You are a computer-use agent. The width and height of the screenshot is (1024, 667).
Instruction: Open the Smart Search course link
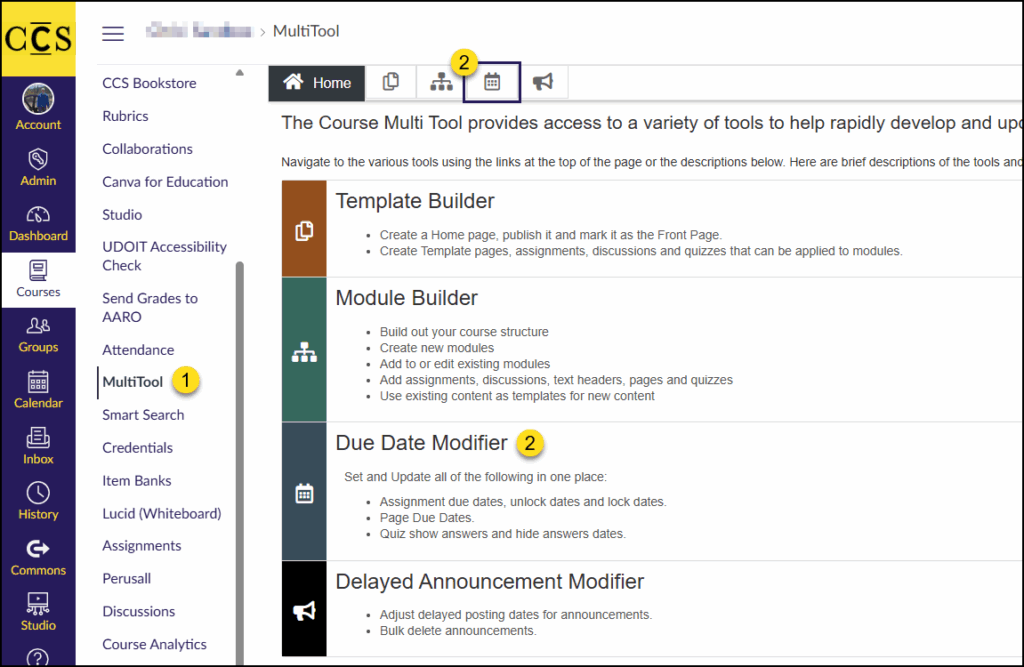[x=143, y=414]
